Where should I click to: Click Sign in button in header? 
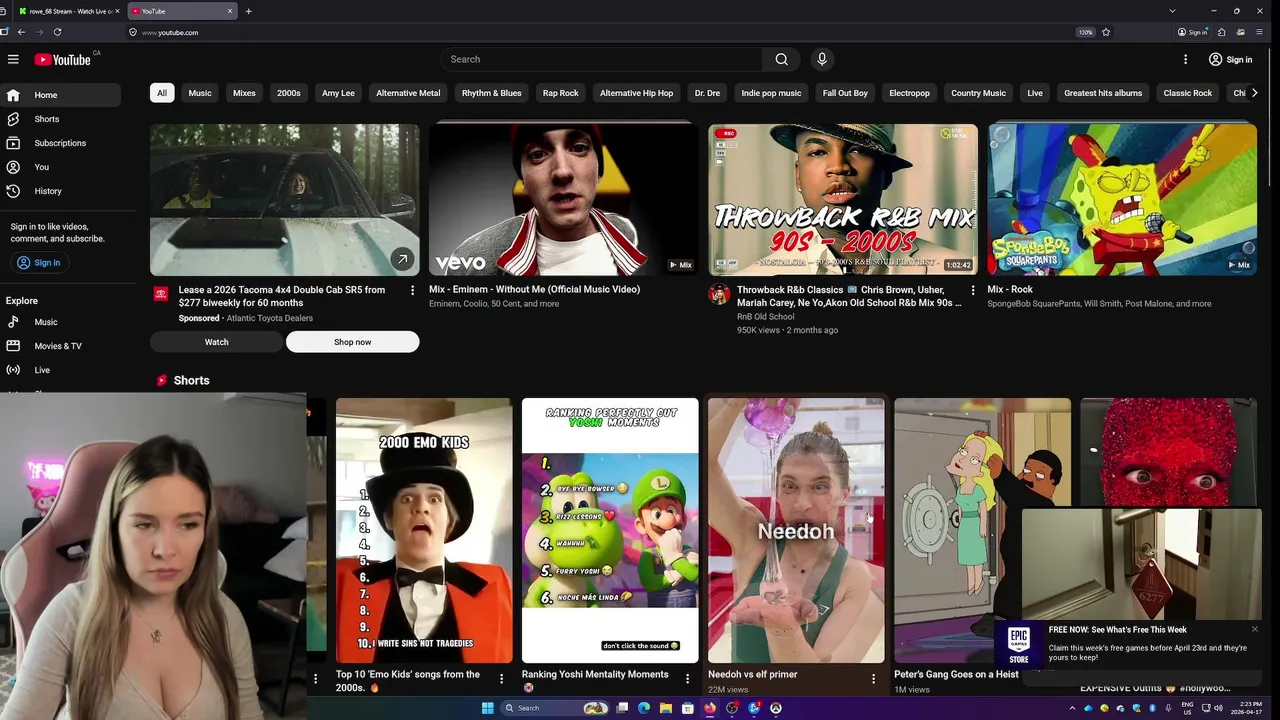pos(1230,59)
